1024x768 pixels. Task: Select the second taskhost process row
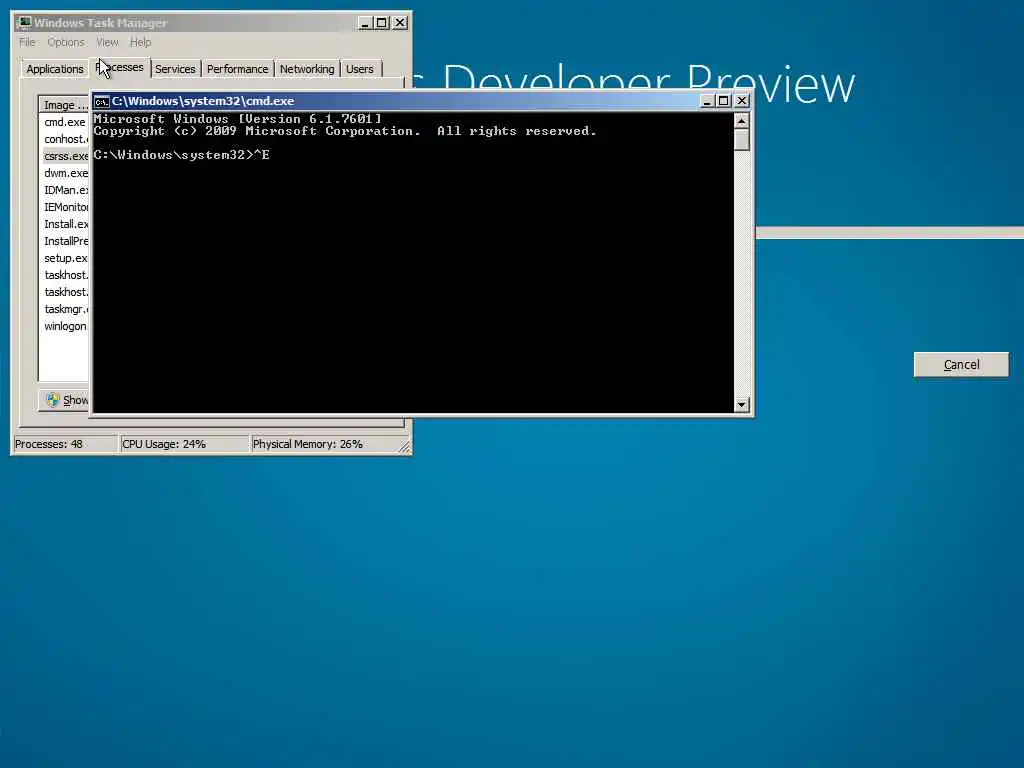[x=65, y=292]
